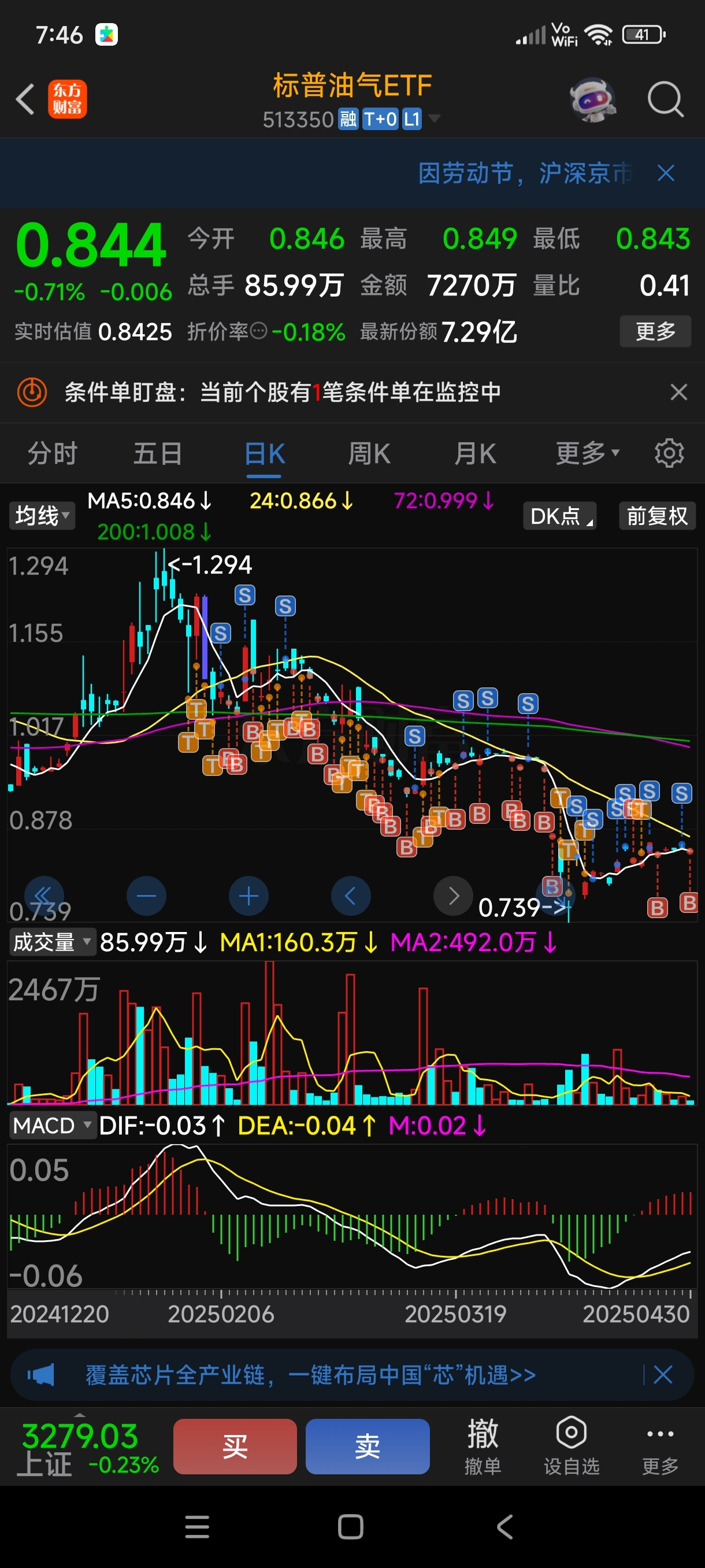The height and width of the screenshot is (1568, 705).
Task: Tap the 0.739-> low price marker
Action: coord(523,908)
